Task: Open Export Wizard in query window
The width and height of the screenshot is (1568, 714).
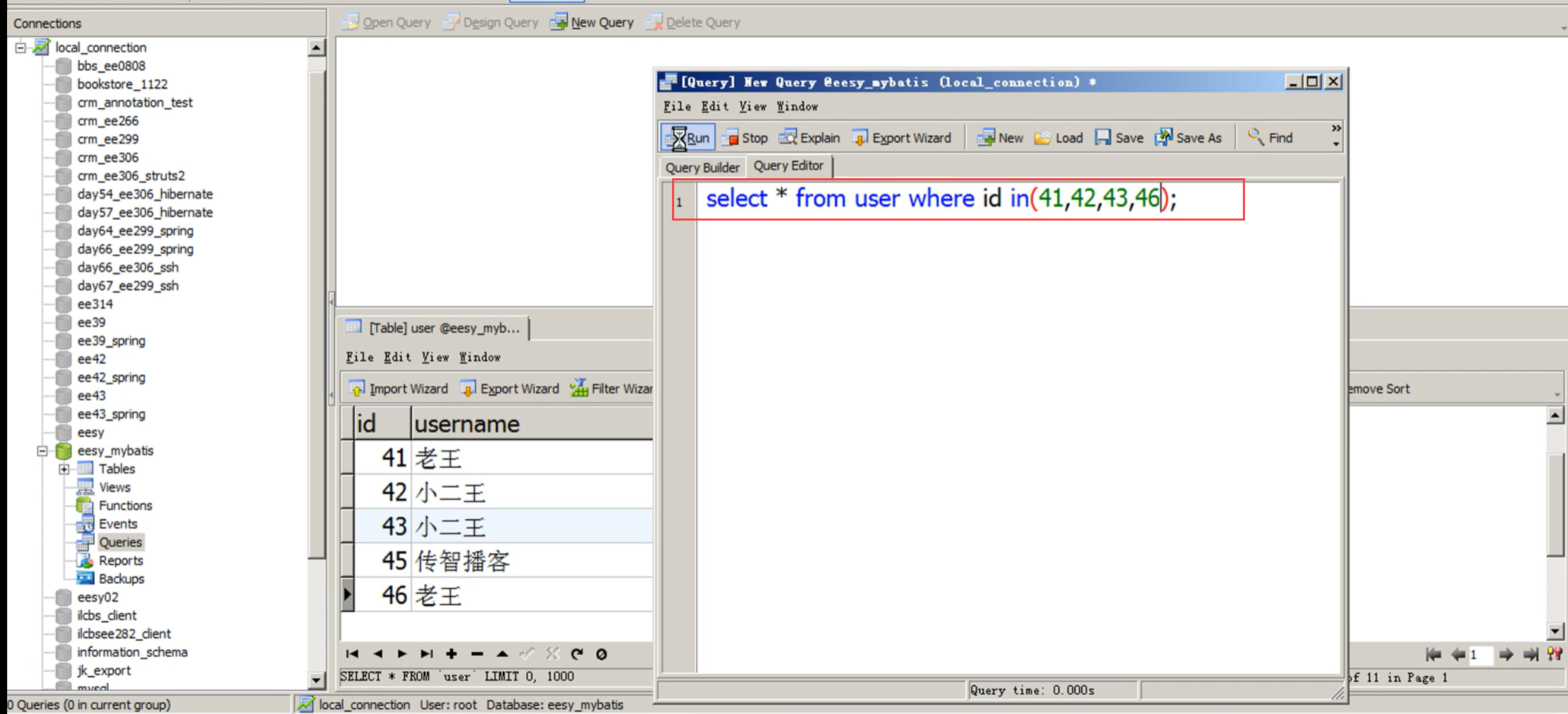Action: (902, 137)
